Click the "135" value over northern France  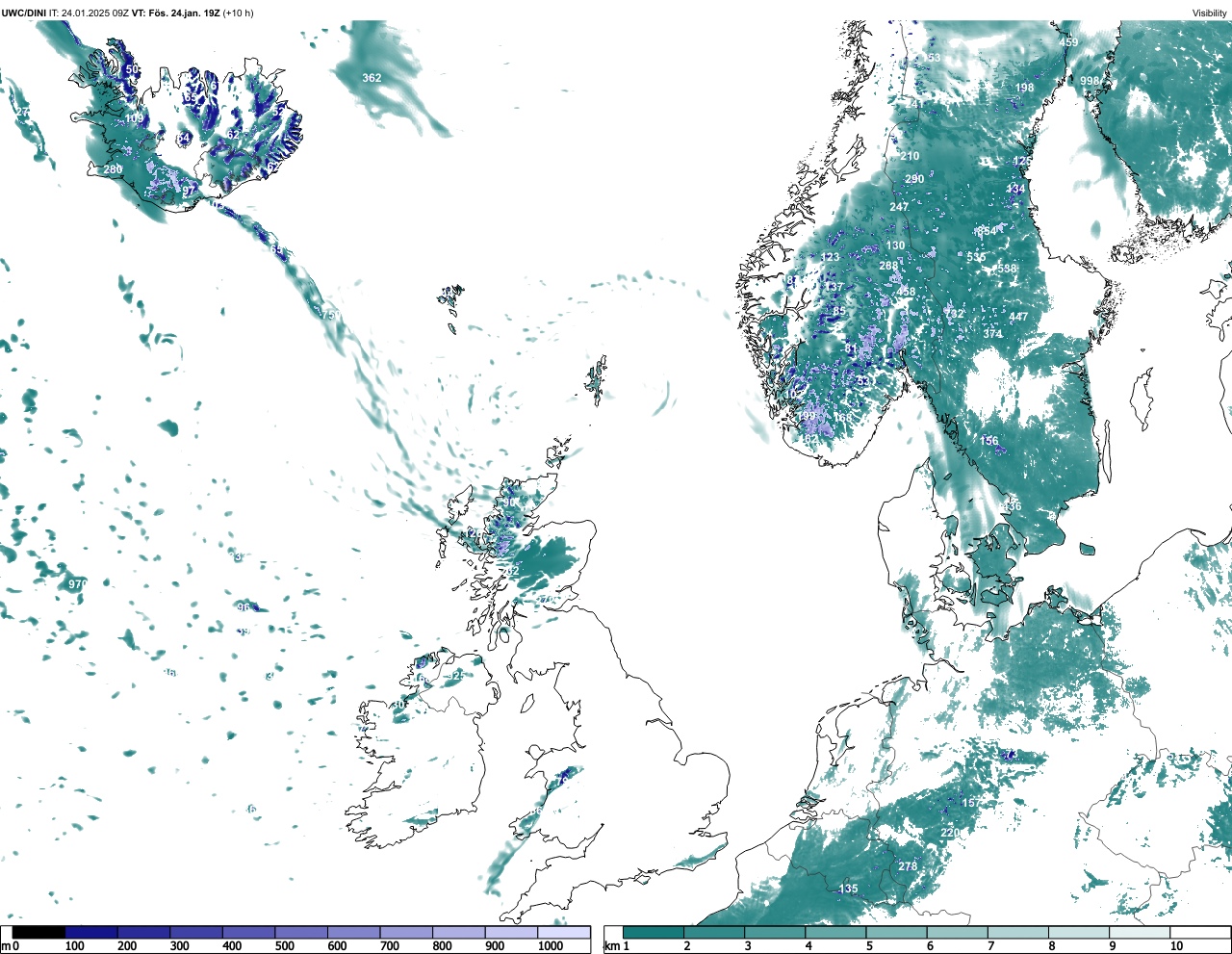(848, 889)
